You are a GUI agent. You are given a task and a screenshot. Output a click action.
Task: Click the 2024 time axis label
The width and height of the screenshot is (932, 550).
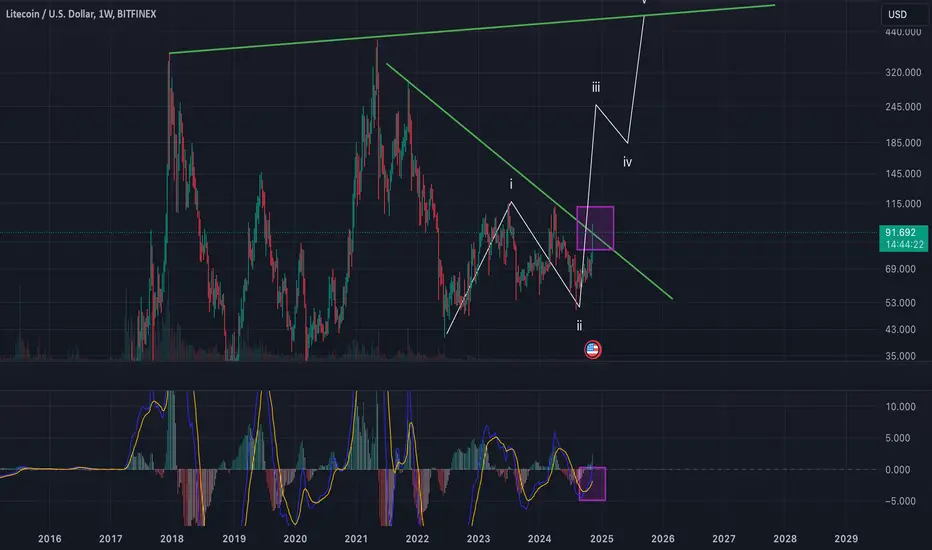click(540, 539)
